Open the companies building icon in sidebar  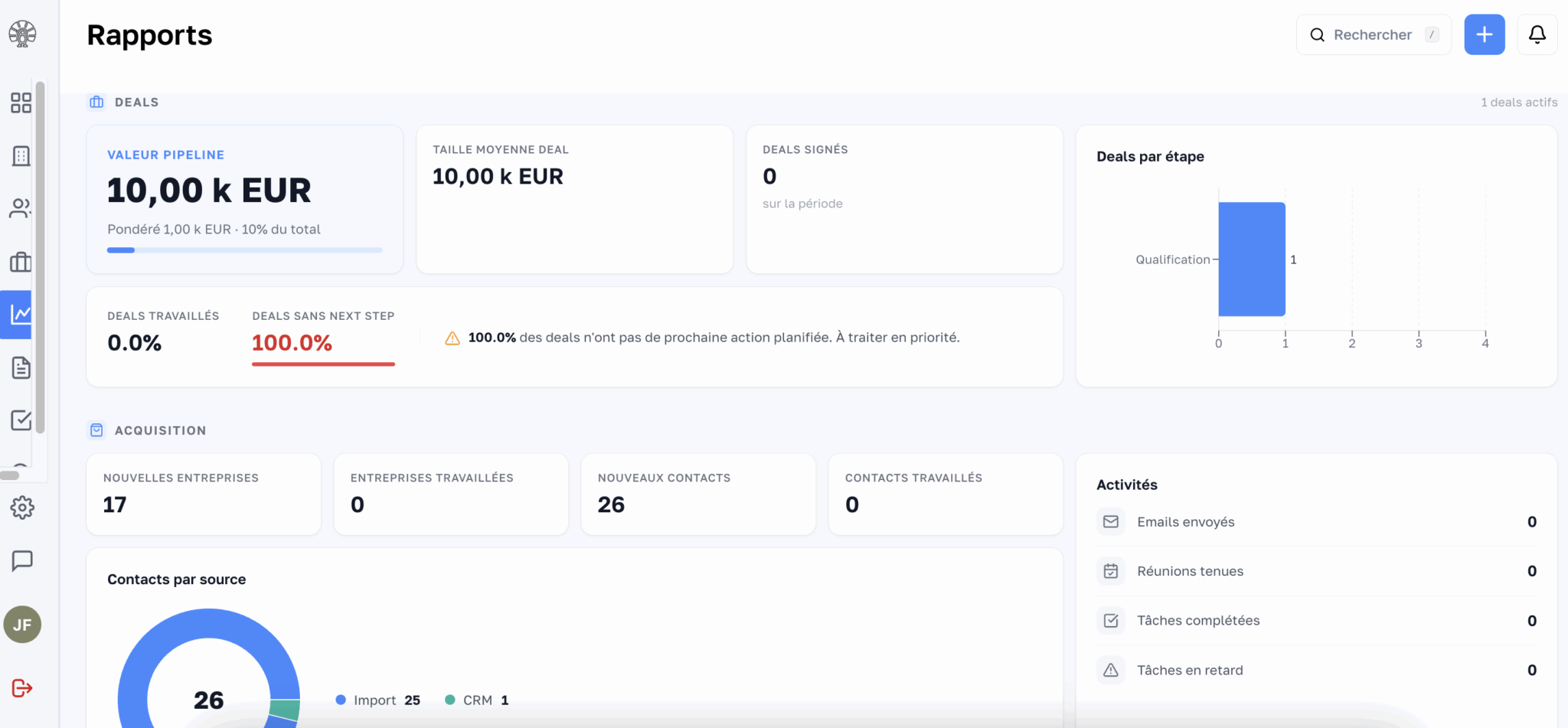[x=21, y=156]
